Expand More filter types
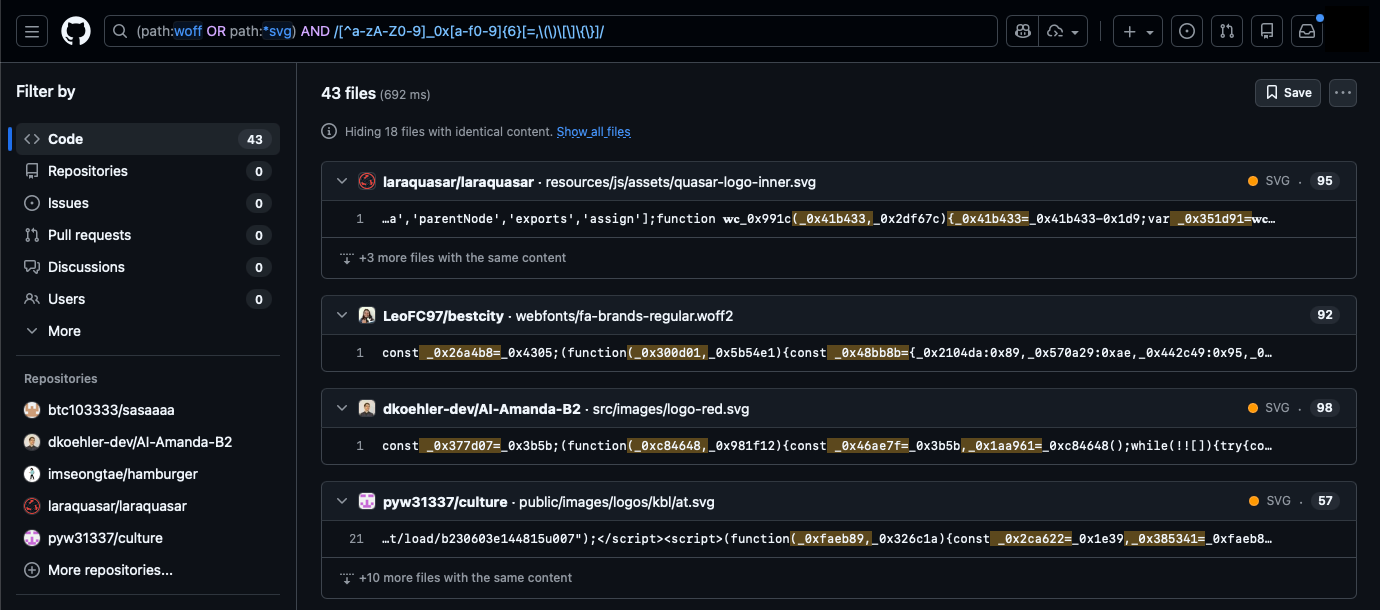Image resolution: width=1380 pixels, height=610 pixels. point(148,331)
